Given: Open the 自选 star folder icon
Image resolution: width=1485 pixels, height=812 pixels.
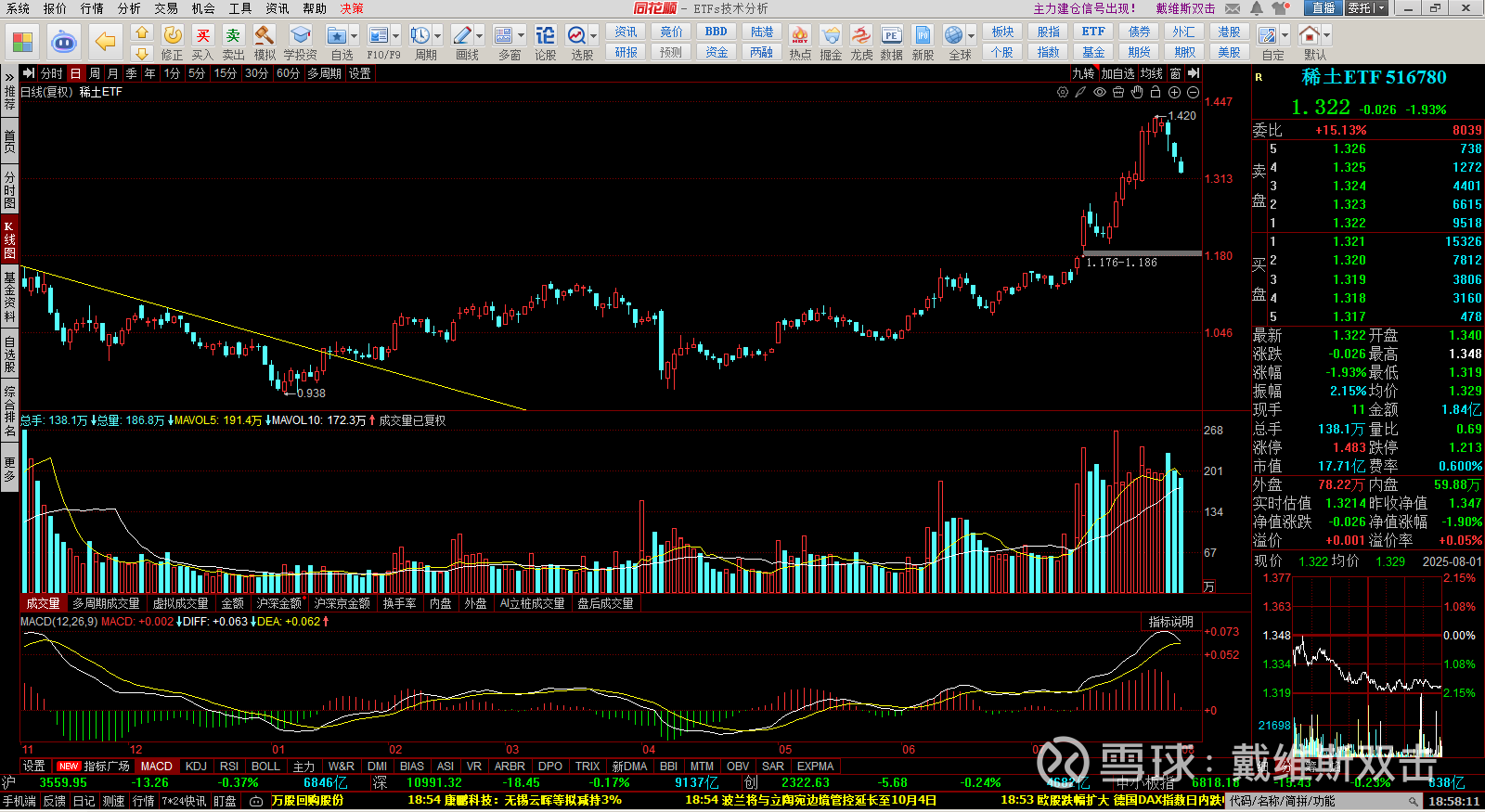Looking at the screenshot, I should coord(337,35).
